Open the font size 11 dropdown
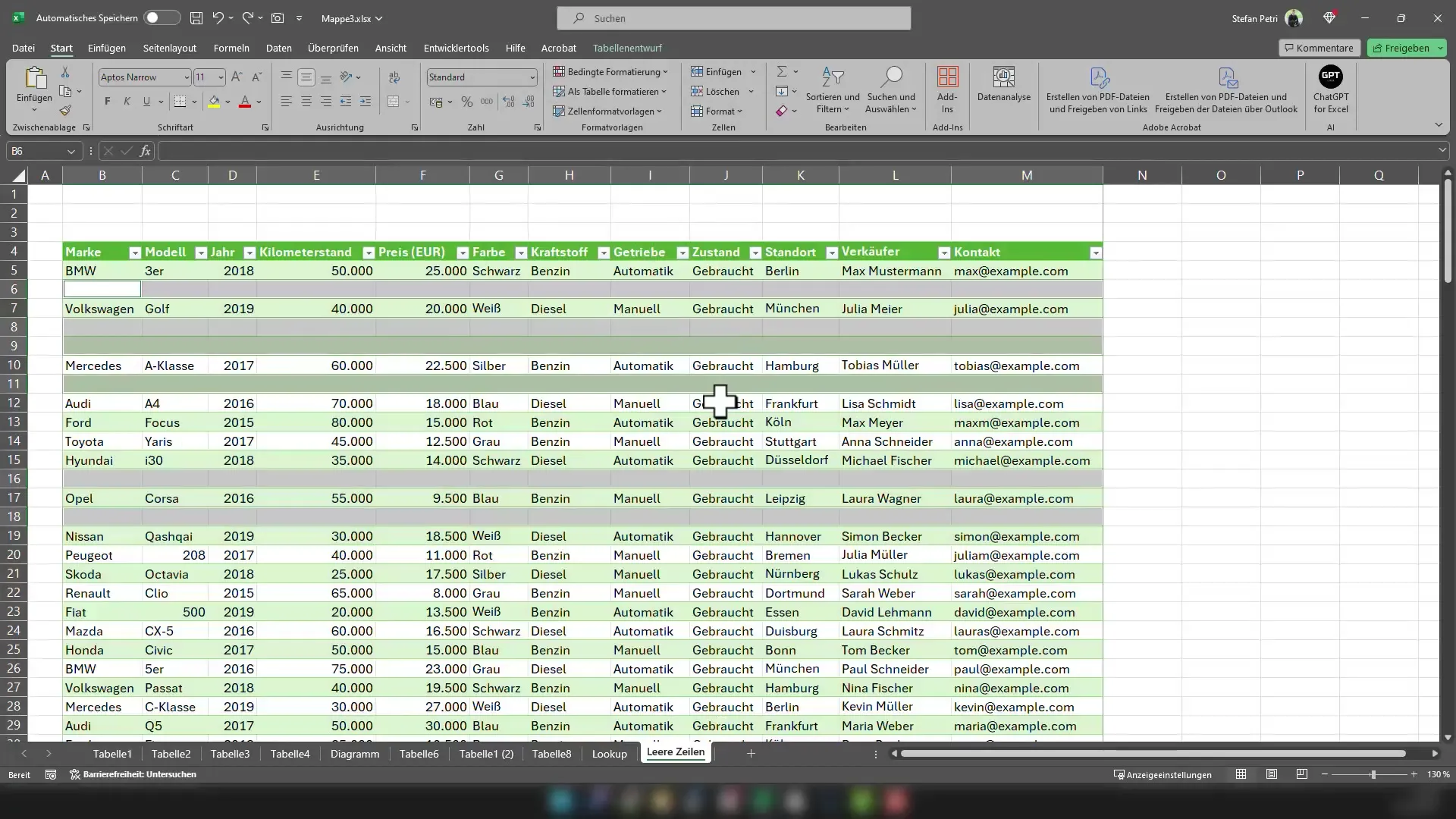 pos(221,77)
